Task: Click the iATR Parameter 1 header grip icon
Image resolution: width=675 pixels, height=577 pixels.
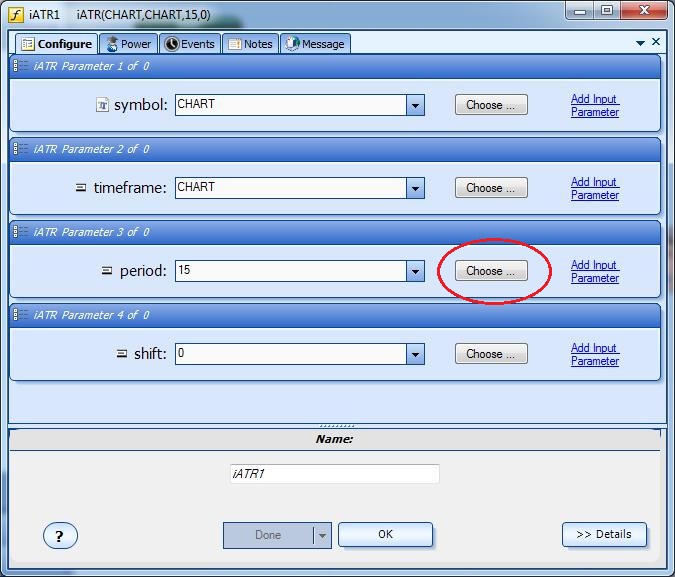Action: tap(20, 66)
